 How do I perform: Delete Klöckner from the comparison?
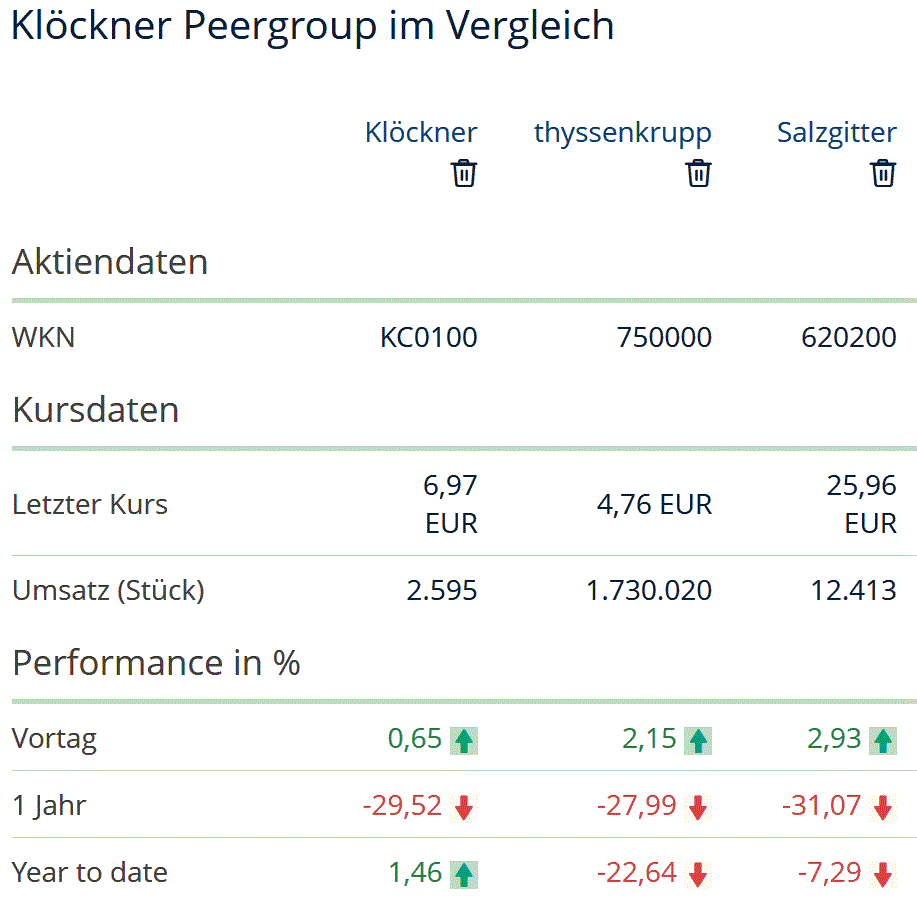coord(464,173)
